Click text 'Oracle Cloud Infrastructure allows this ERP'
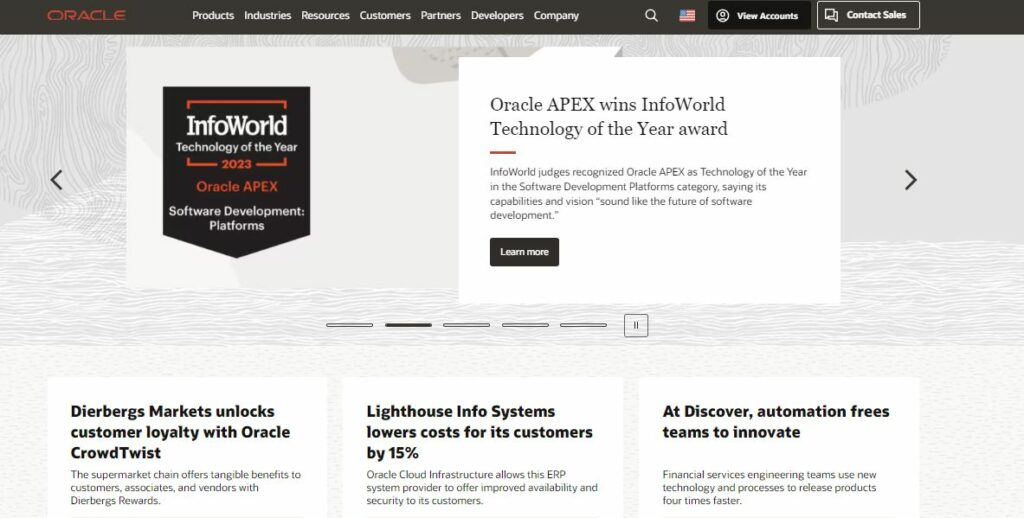The image size is (1024, 518). [x=482, y=487]
